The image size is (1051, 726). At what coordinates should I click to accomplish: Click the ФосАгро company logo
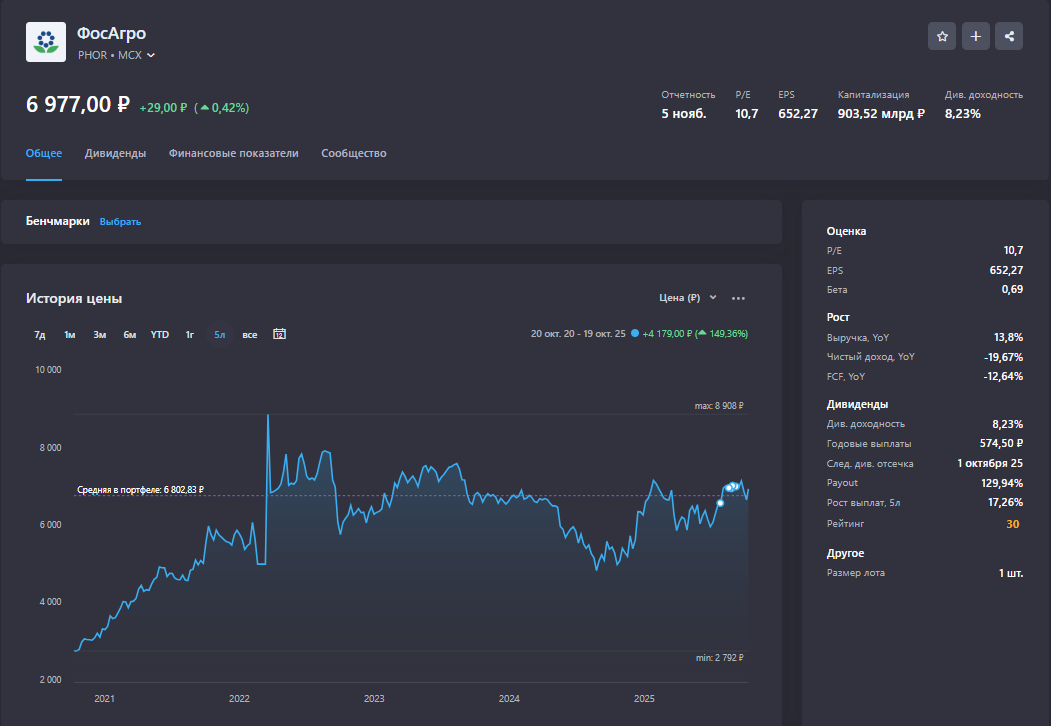(x=45, y=42)
